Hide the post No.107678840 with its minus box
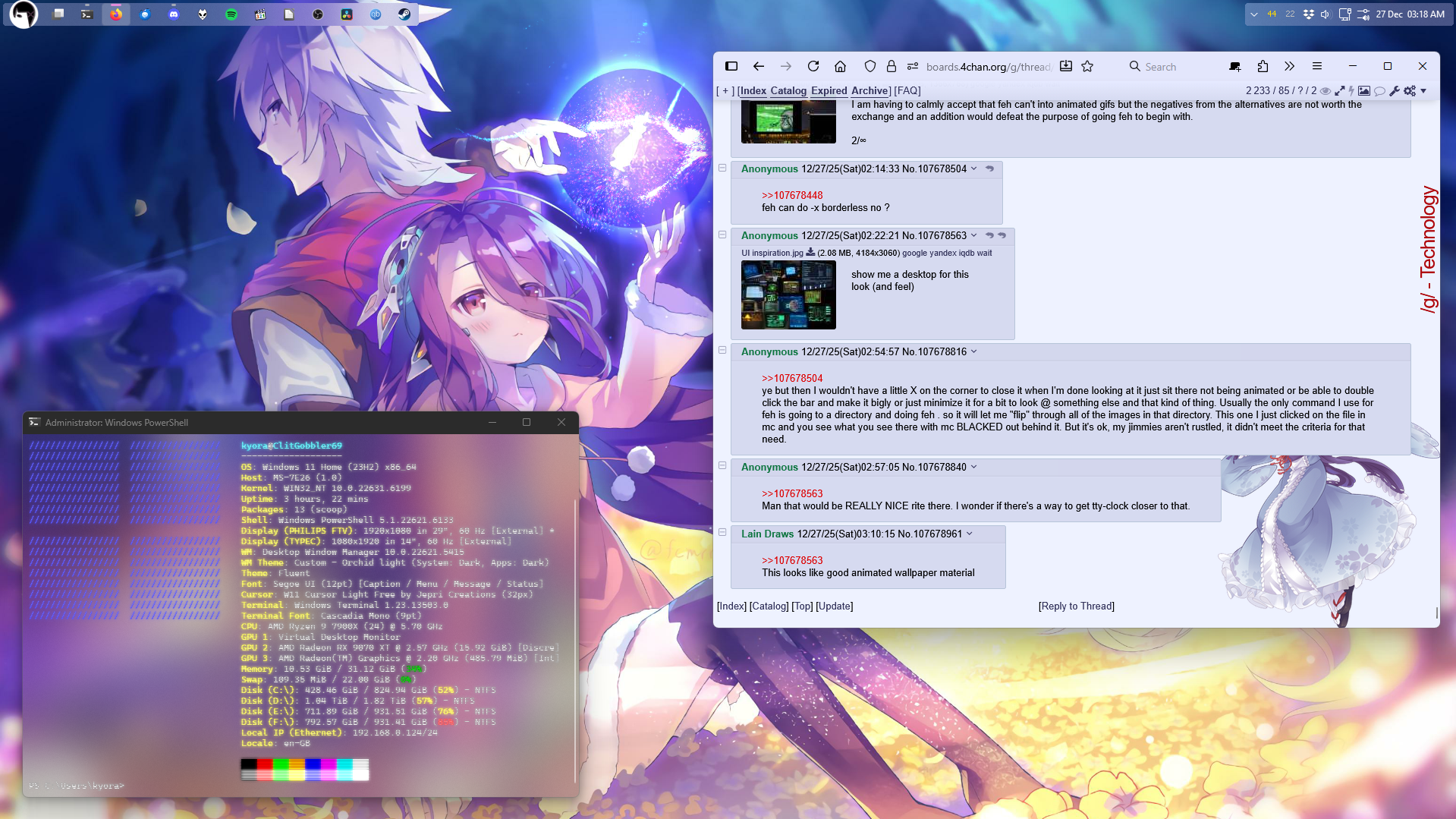 [722, 465]
